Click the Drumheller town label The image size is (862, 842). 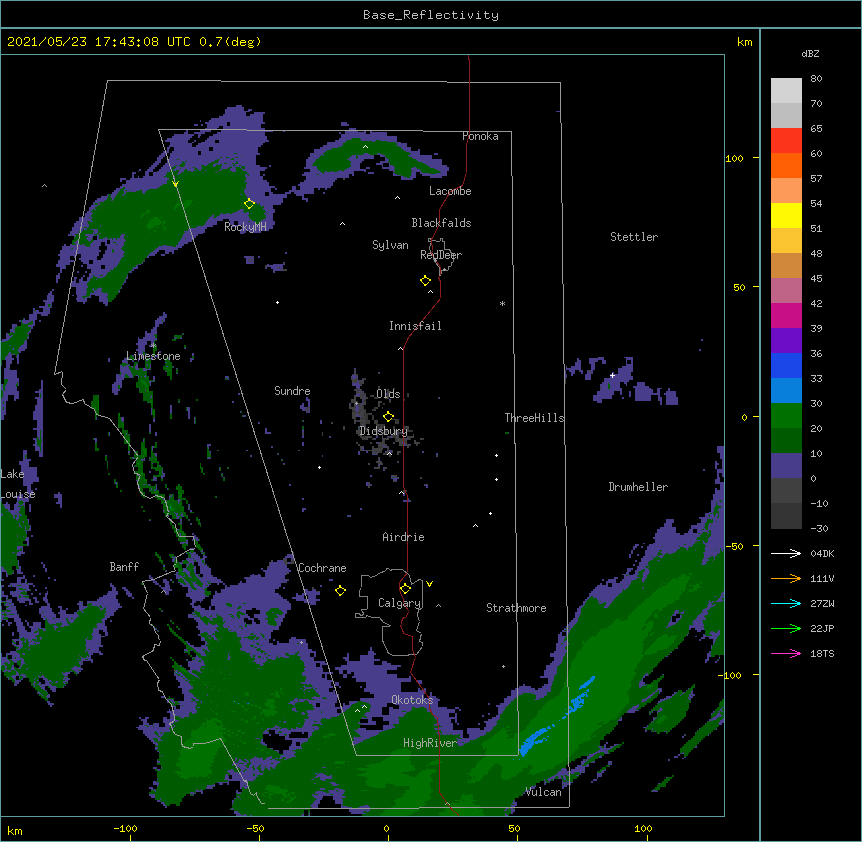point(638,487)
